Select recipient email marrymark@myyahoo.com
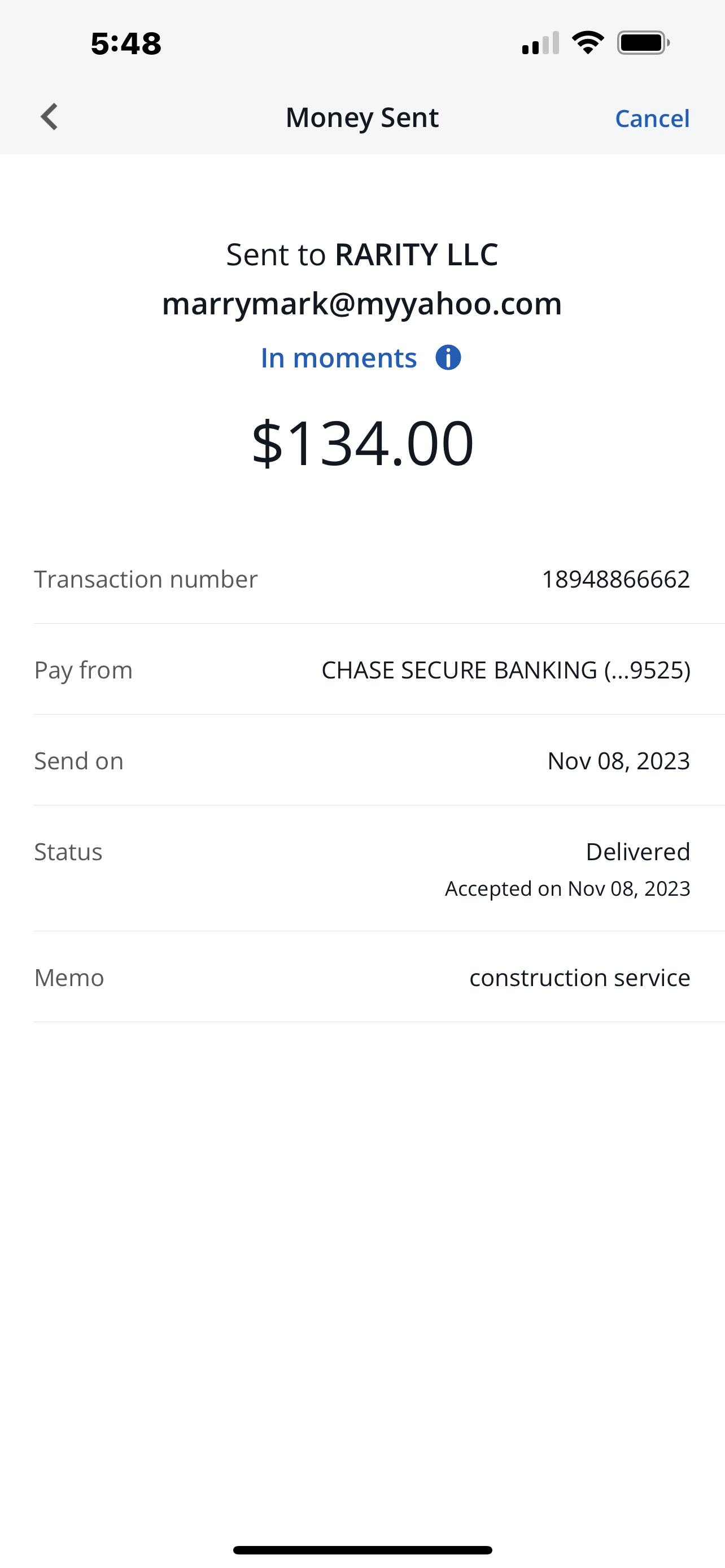This screenshot has width=725, height=1568. click(x=362, y=304)
